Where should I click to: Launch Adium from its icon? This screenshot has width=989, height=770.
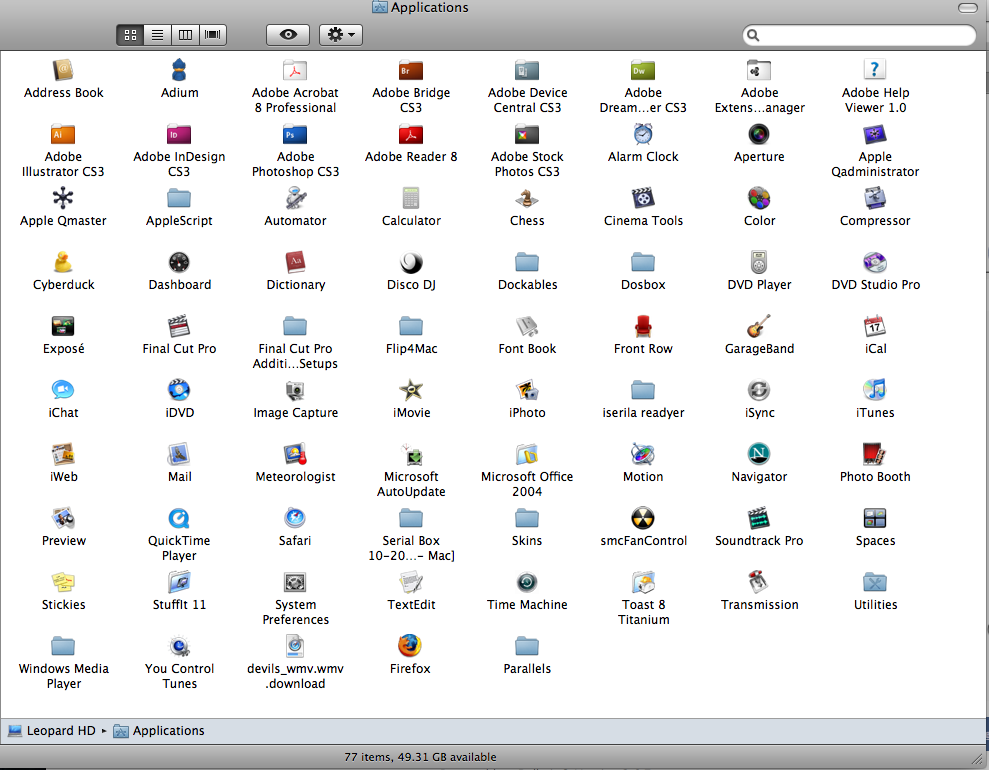pos(179,70)
